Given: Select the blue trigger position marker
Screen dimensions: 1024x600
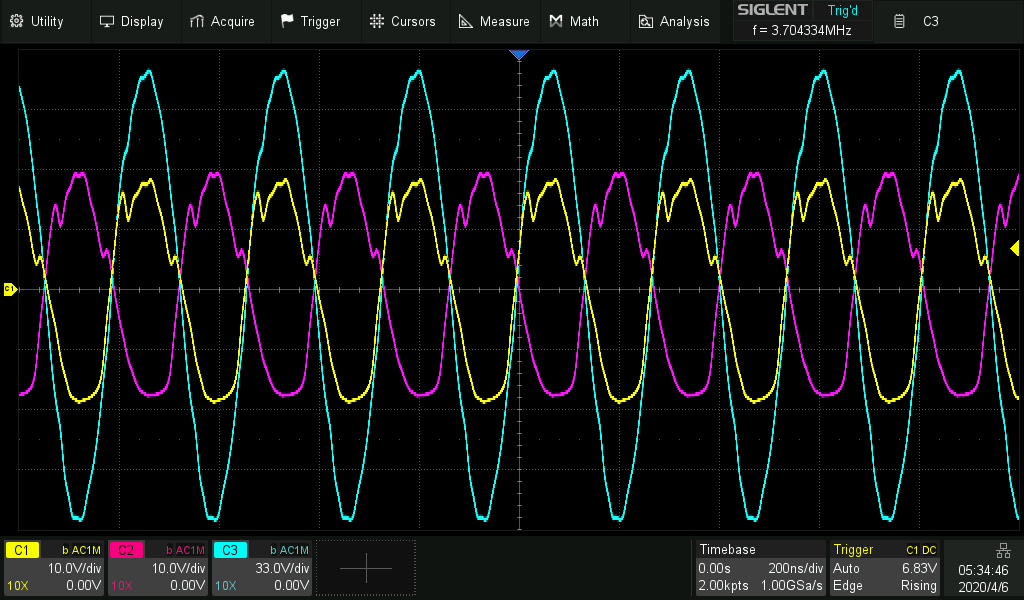Looking at the screenshot, I should point(519,55).
